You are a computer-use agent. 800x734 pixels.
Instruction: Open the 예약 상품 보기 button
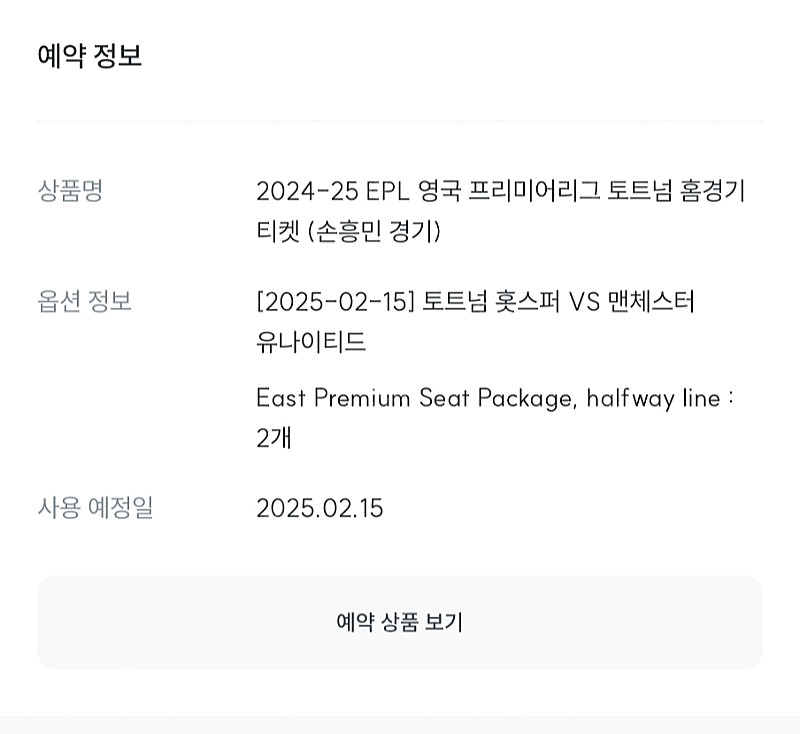pos(399,622)
